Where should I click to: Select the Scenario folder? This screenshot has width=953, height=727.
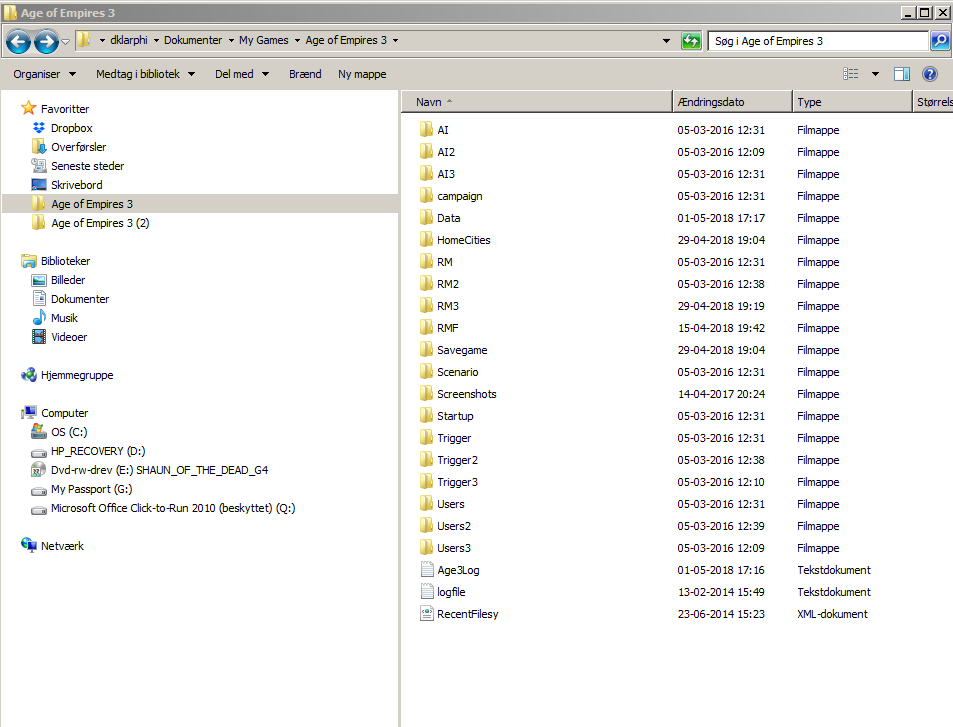457,371
